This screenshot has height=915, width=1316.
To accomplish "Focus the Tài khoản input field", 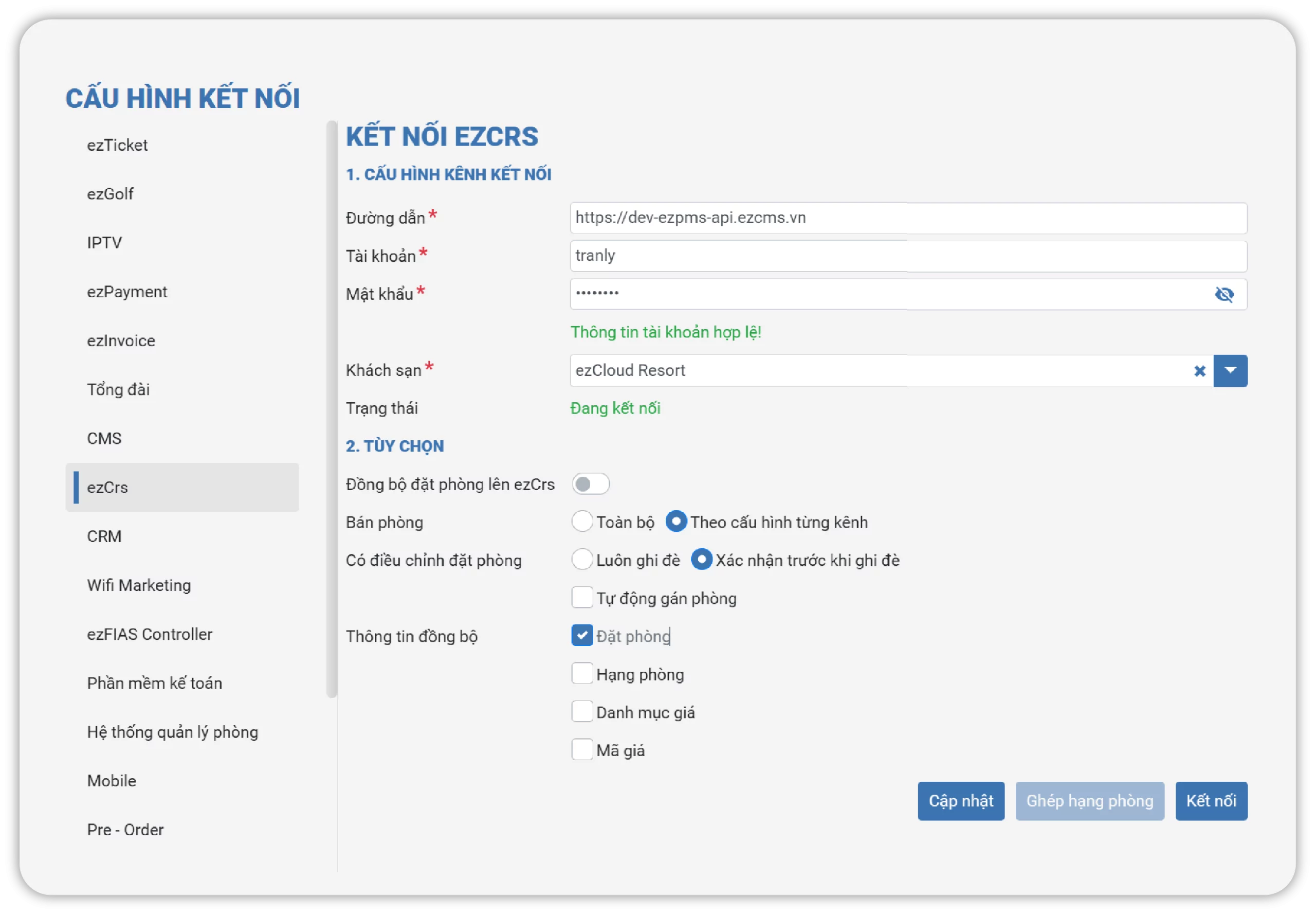I will 908,256.
